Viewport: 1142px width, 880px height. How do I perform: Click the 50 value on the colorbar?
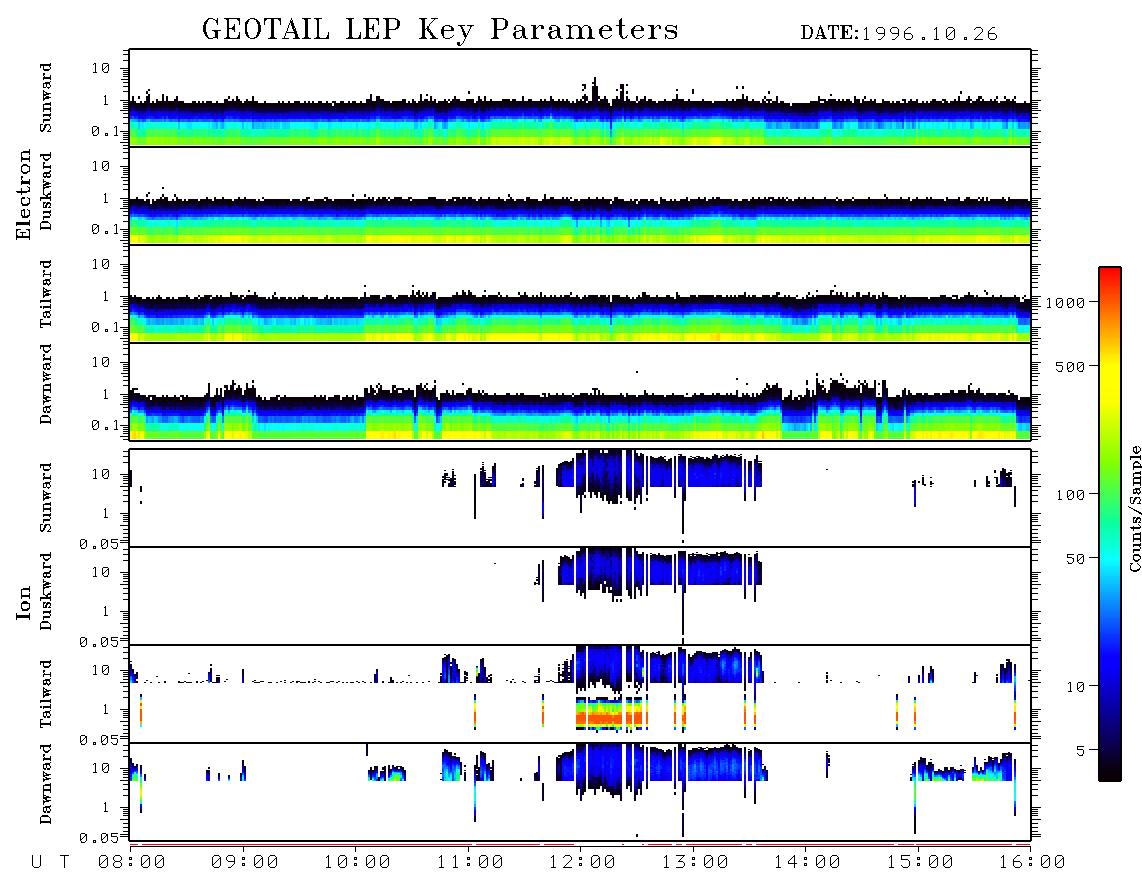pyautogui.click(x=1075, y=559)
